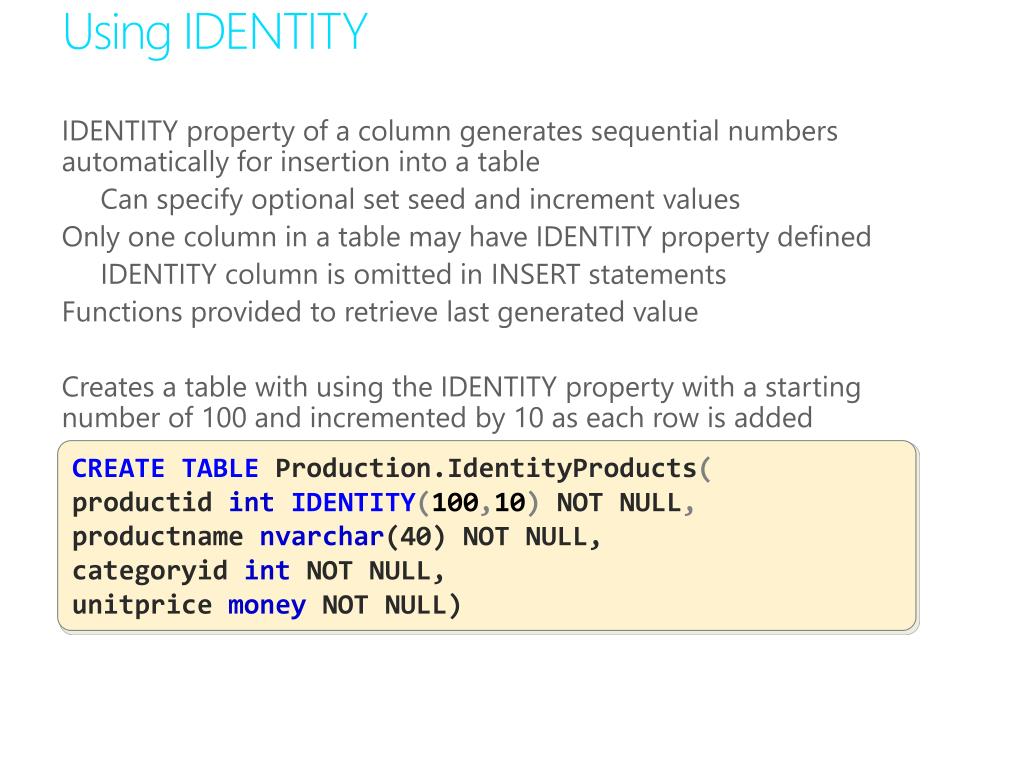Click the 'money' data type keyword

[x=266, y=606]
